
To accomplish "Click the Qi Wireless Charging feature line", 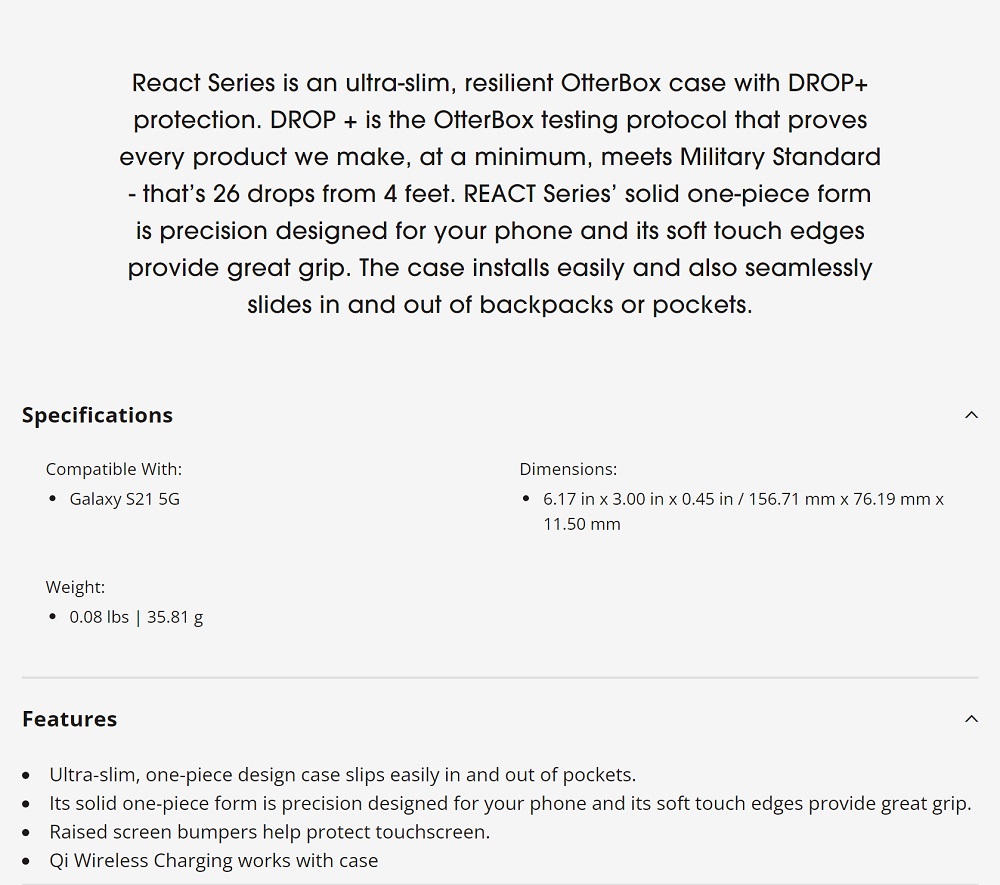I will (x=214, y=861).
